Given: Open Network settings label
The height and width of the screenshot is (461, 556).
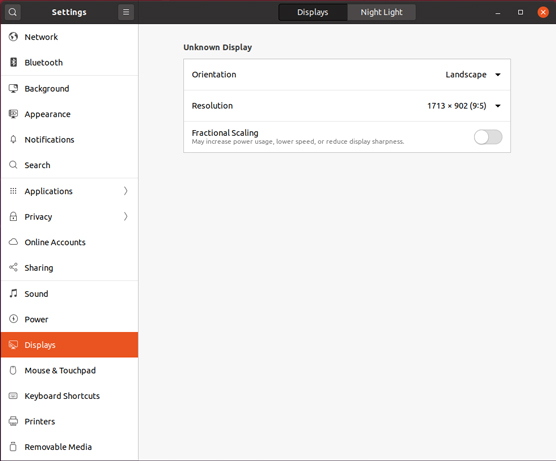Looking at the screenshot, I should coord(41,37).
